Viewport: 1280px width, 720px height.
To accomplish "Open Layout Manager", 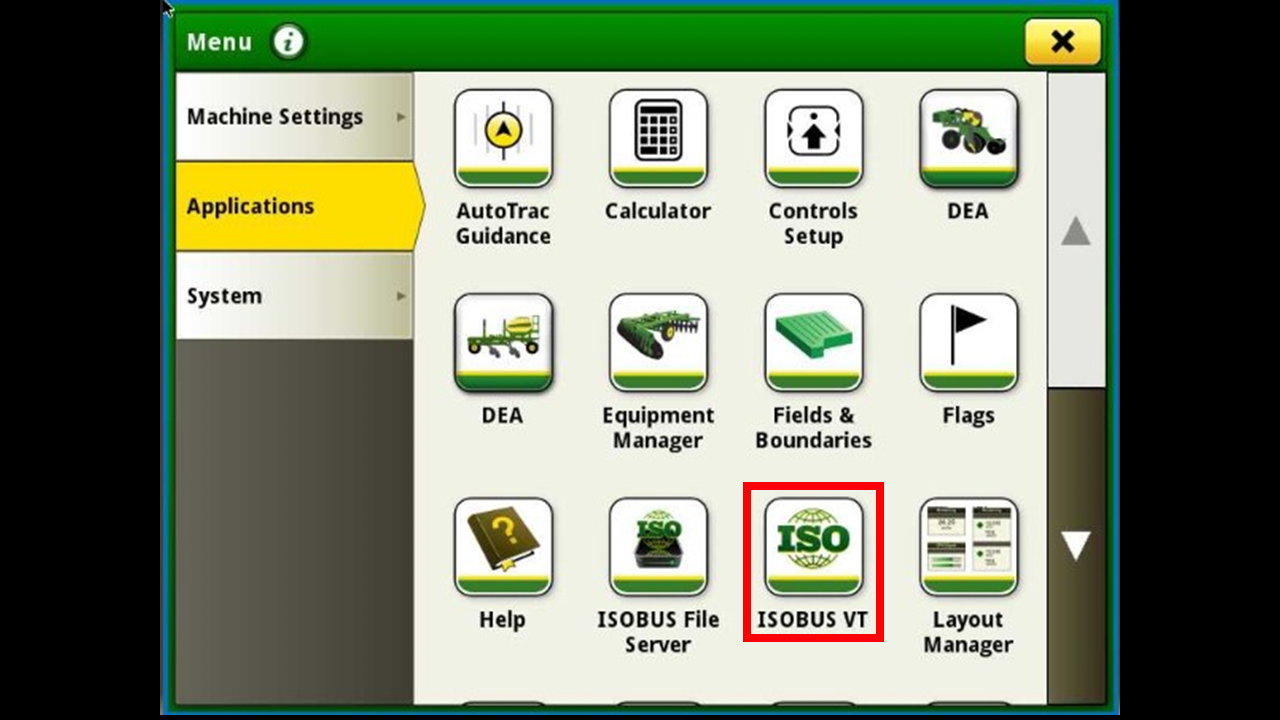I will pyautogui.click(x=968, y=546).
